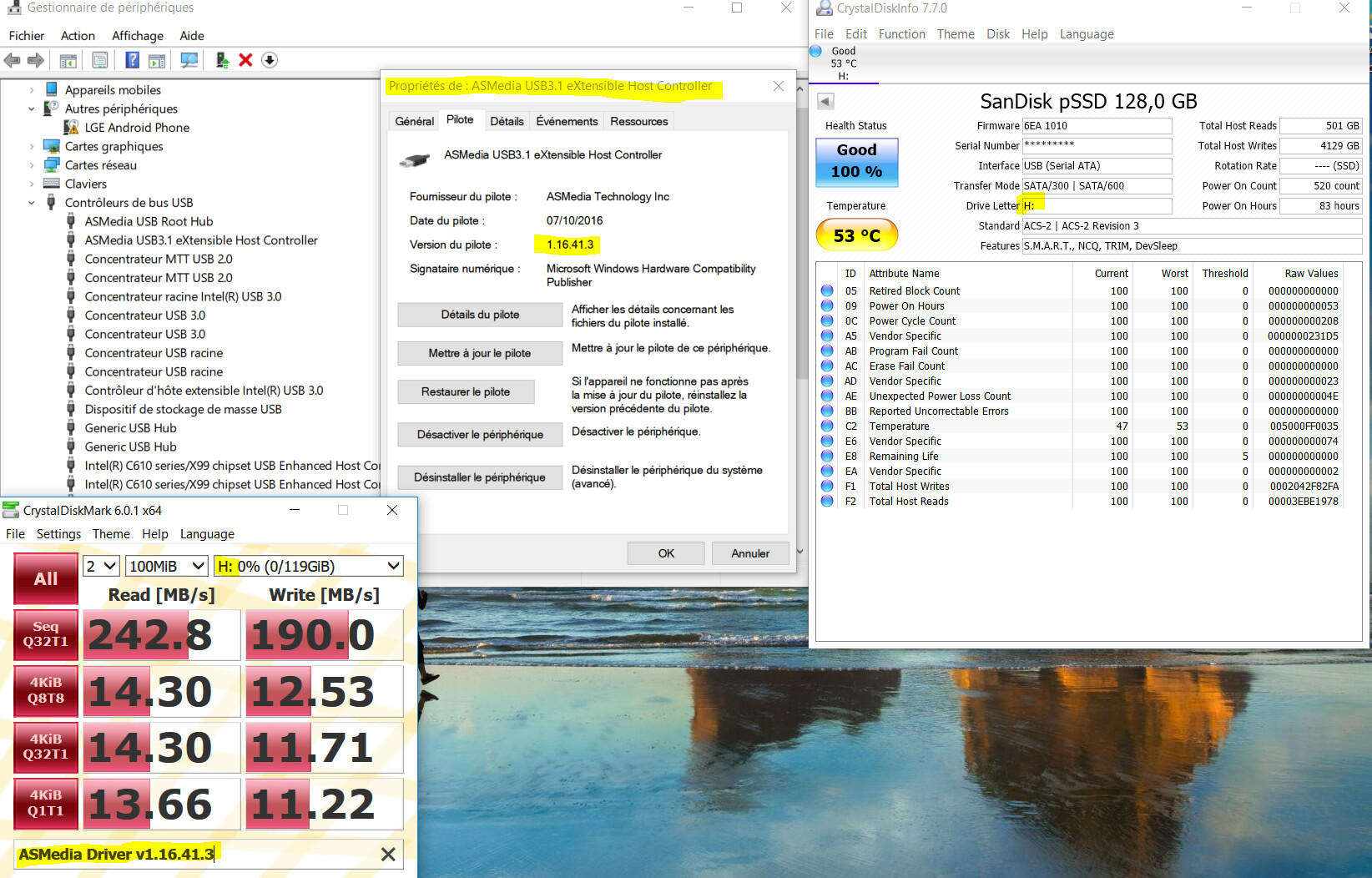Click the update driver toolbar icon
This screenshot has height=878, width=1372.
tap(222, 60)
